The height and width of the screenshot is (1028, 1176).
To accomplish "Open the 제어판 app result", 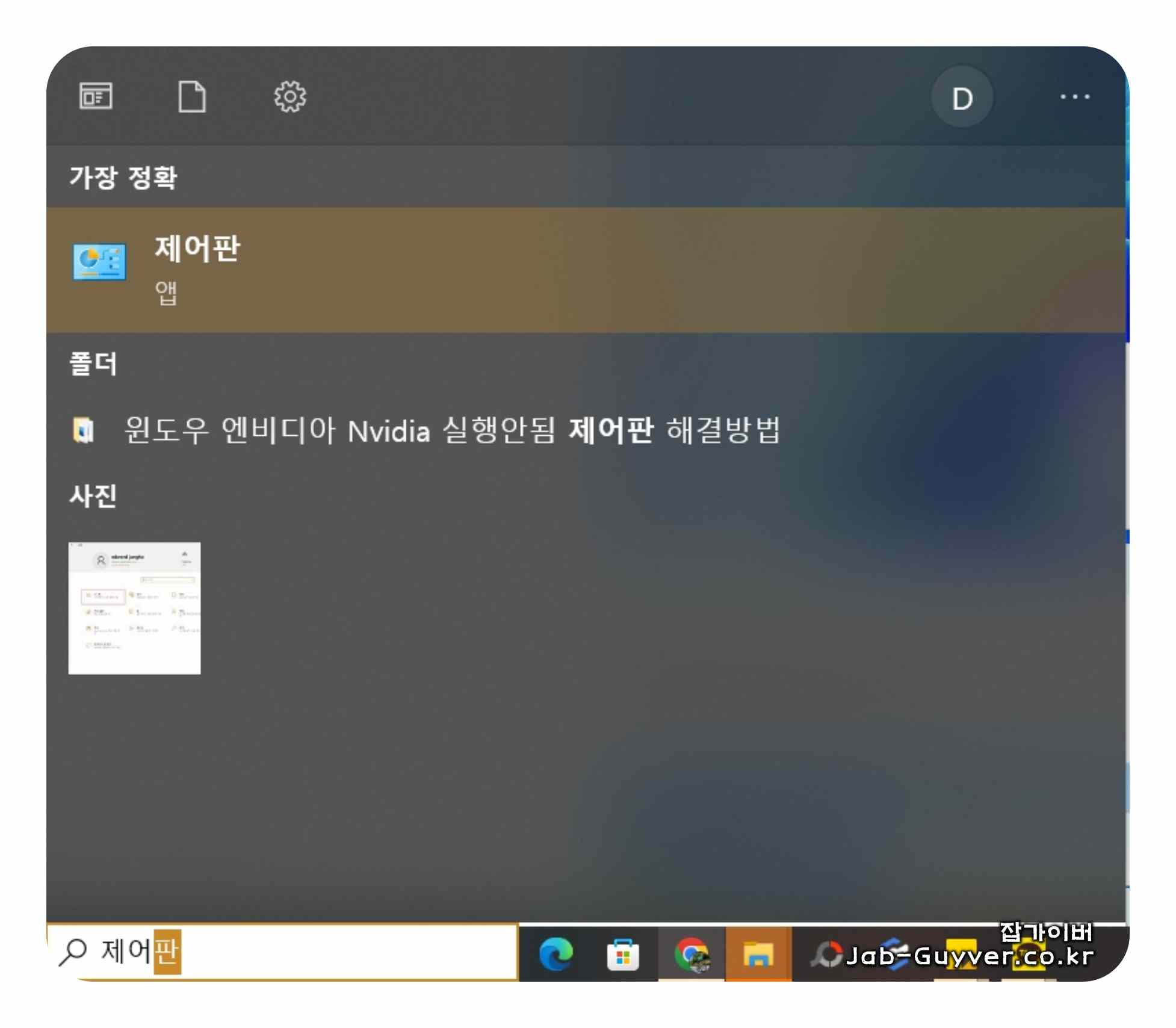I will pyautogui.click(x=197, y=249).
